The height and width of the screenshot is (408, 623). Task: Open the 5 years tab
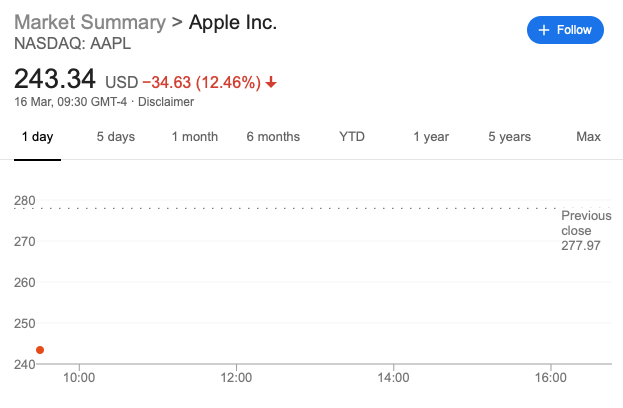pos(509,137)
